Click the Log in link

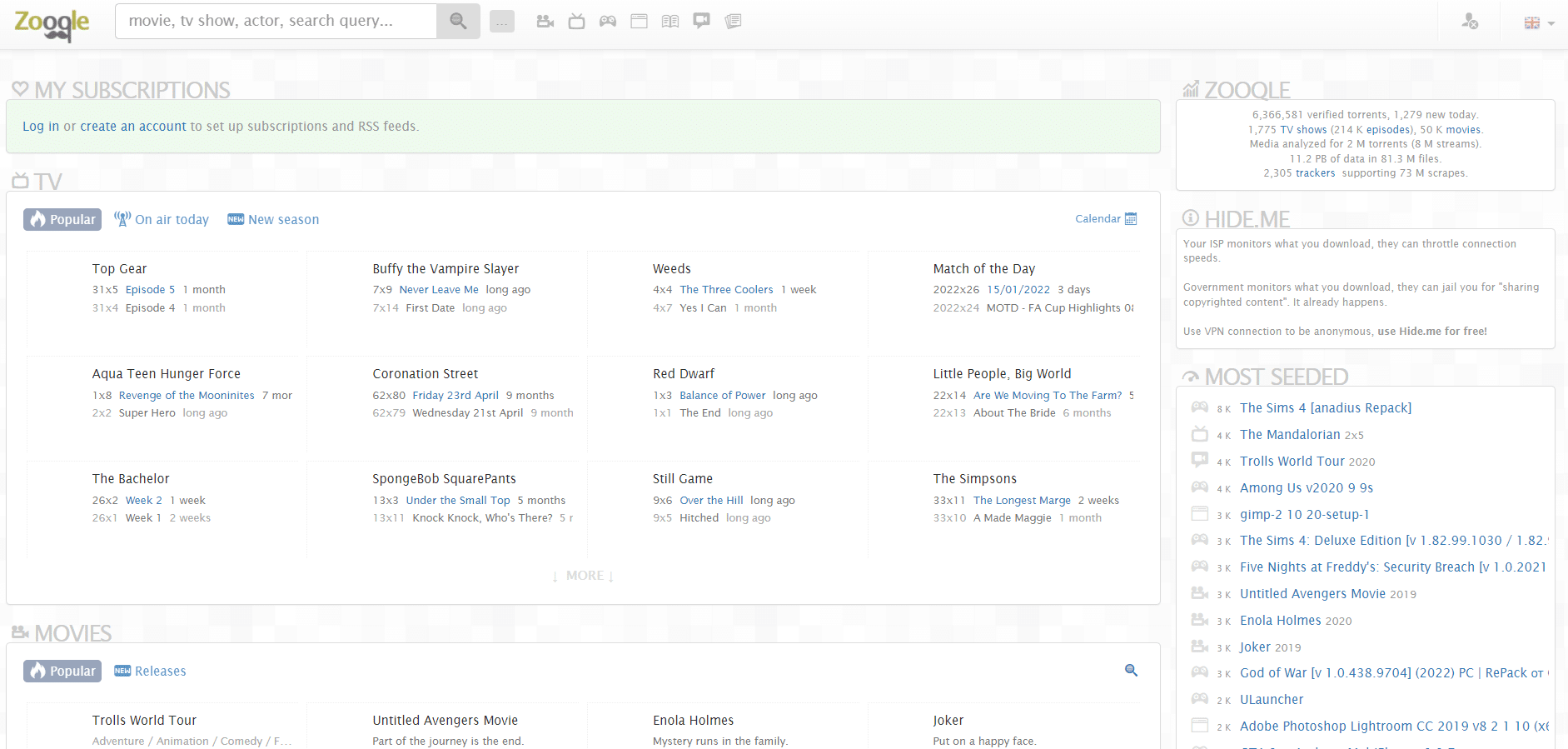click(x=41, y=127)
